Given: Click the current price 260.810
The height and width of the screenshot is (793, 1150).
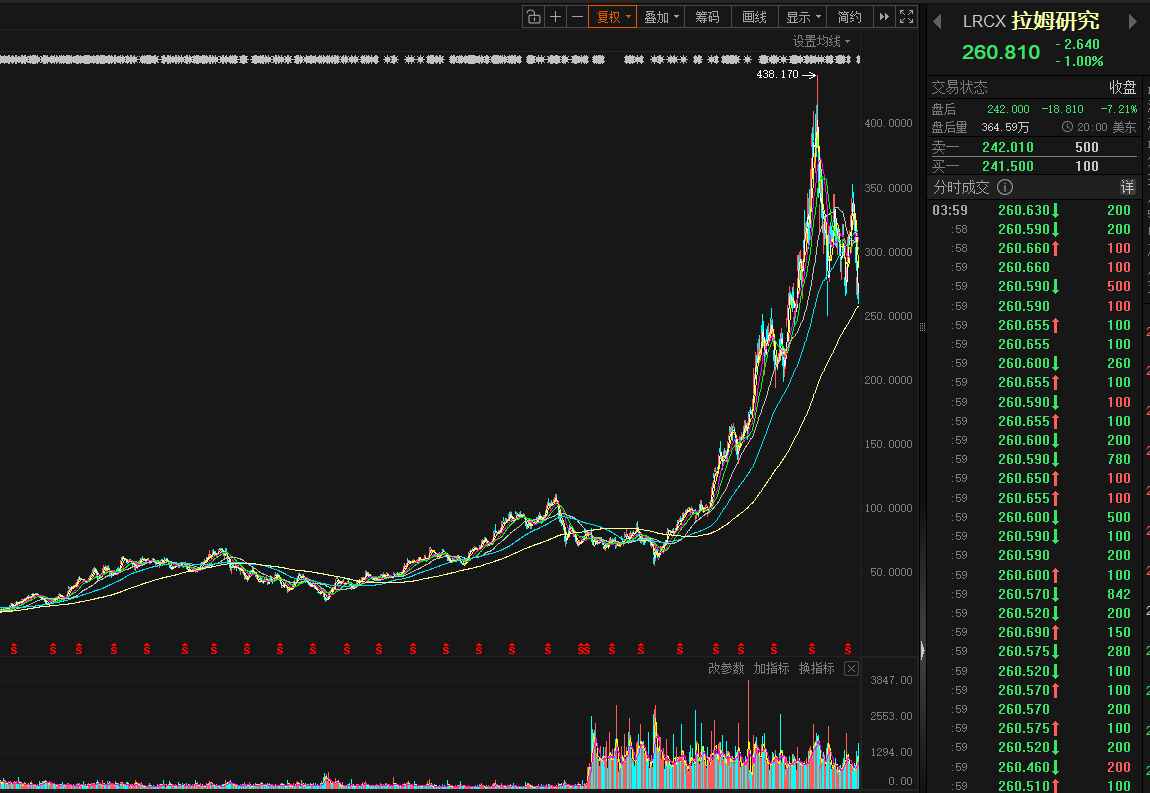Looking at the screenshot, I should click(x=1000, y=52).
